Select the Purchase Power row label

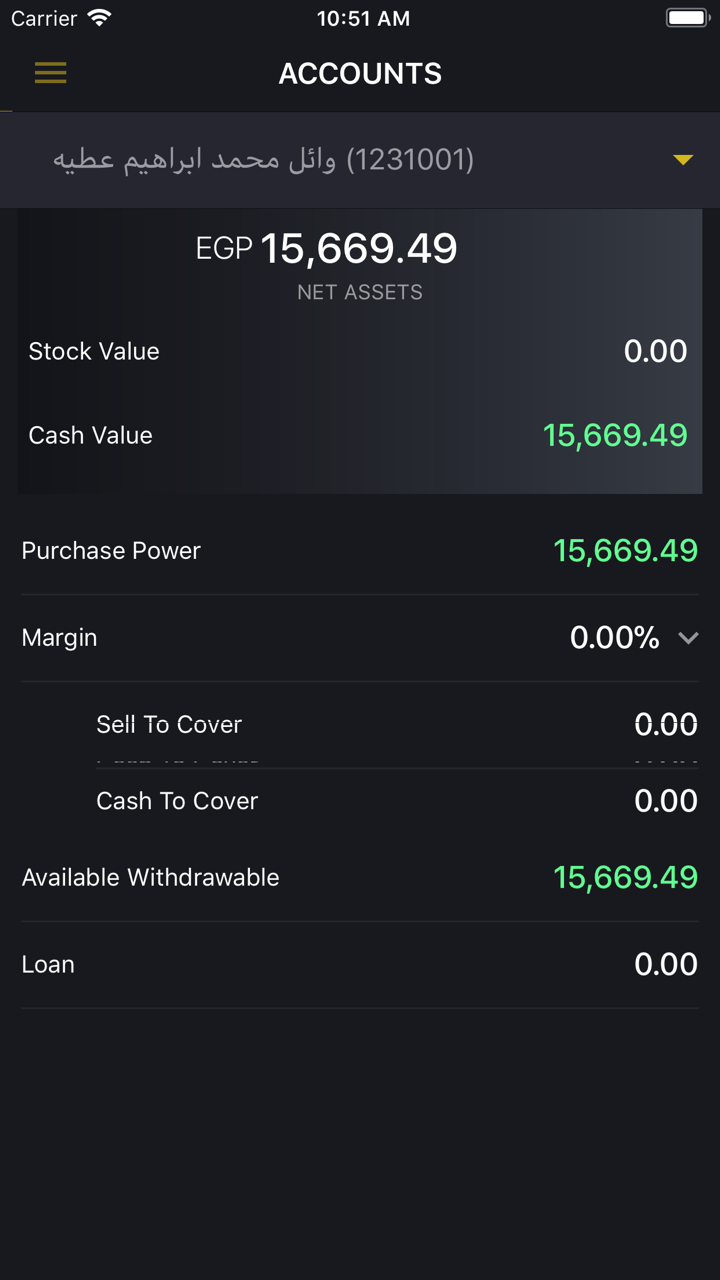111,551
